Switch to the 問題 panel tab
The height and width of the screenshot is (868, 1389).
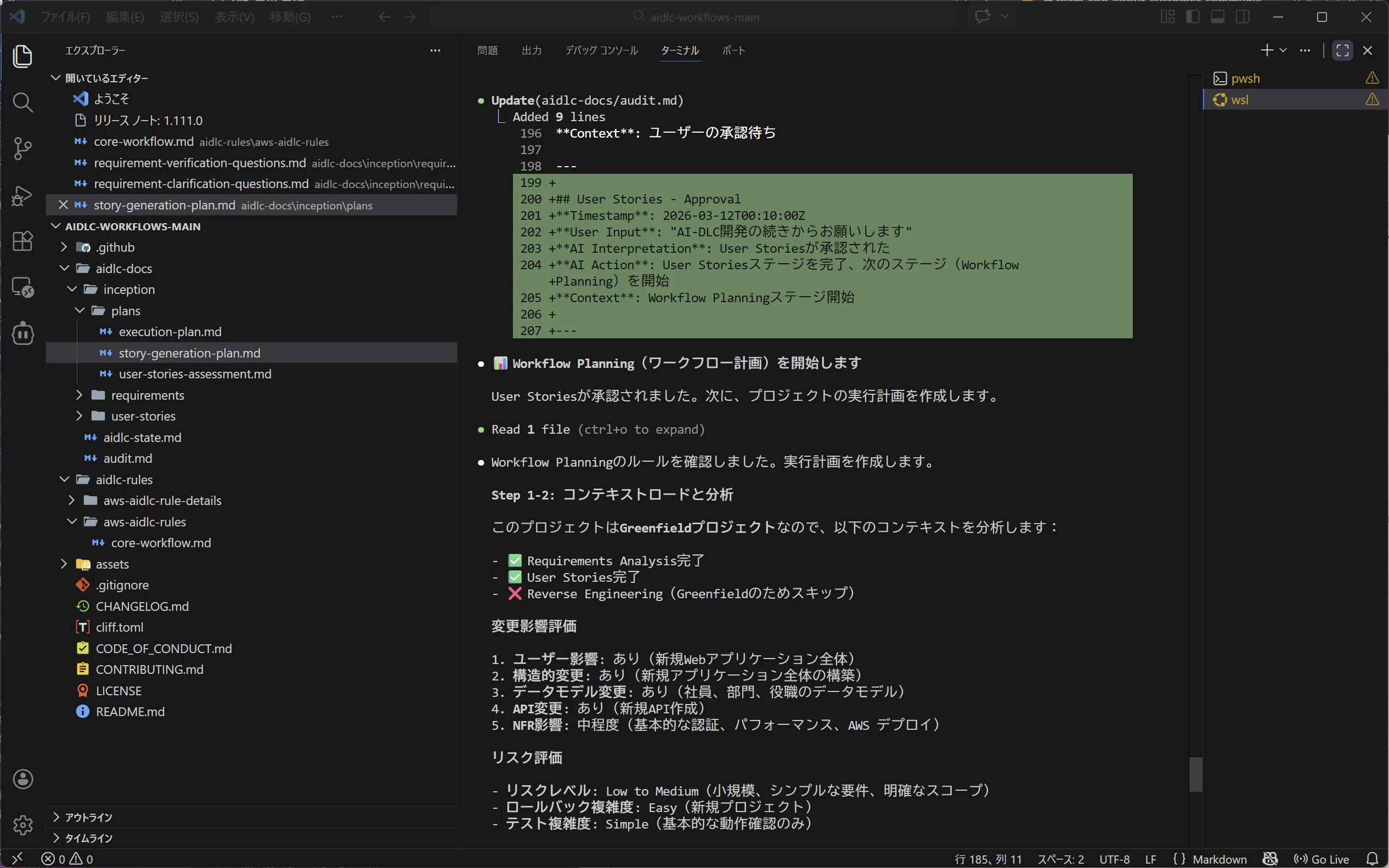(488, 50)
